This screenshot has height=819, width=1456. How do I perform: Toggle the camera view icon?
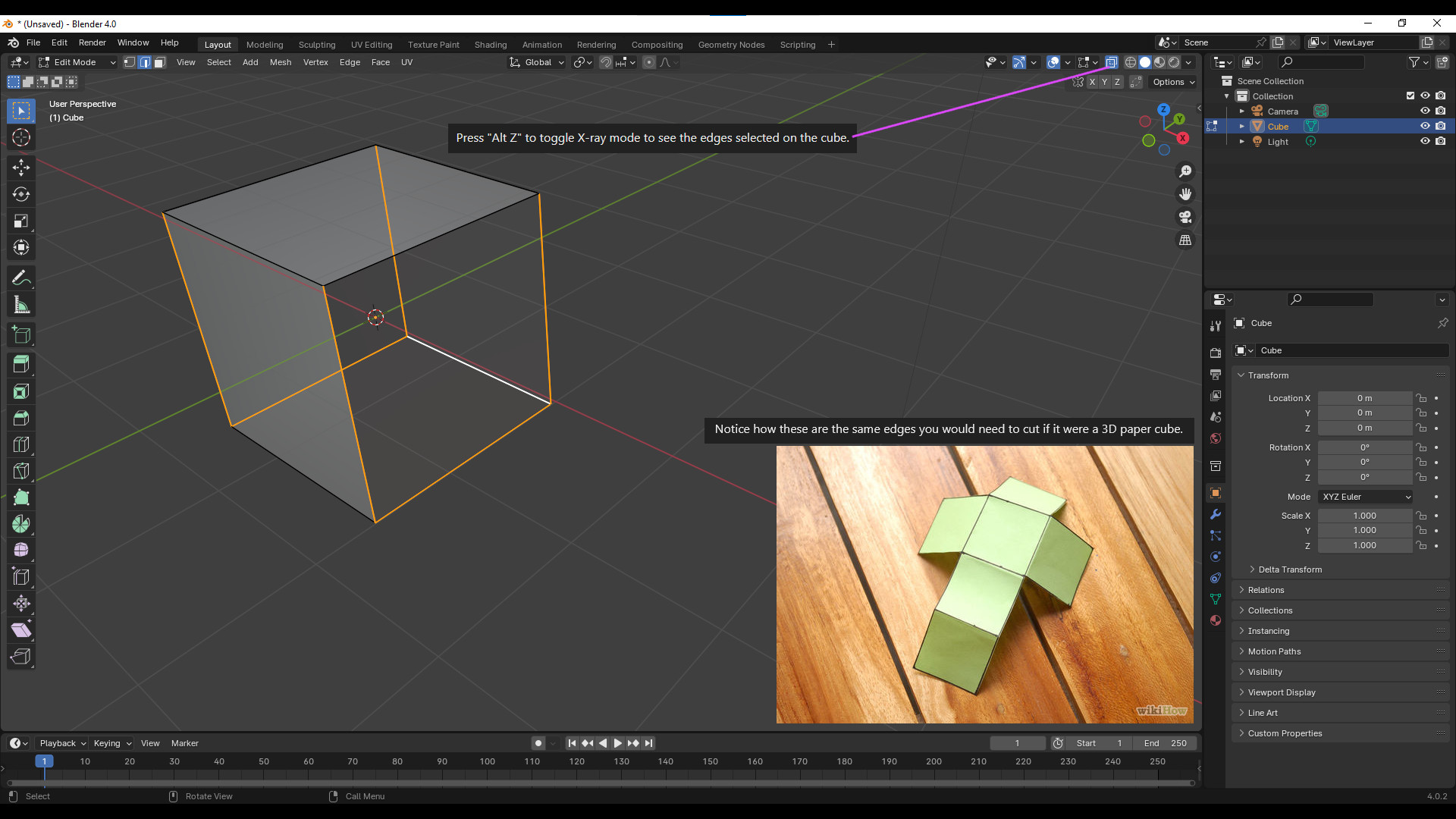[x=1185, y=217]
